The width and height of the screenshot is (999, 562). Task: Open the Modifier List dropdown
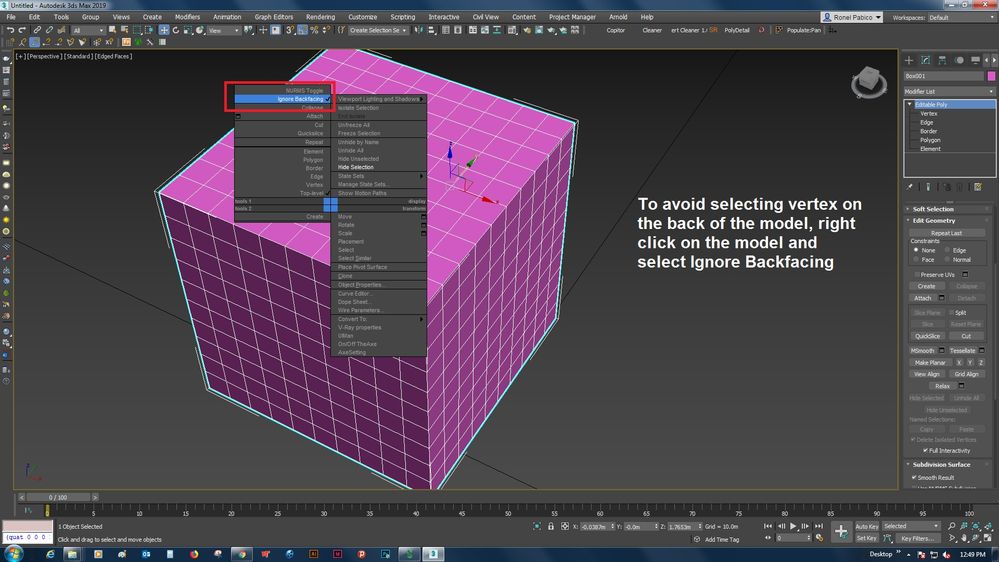(x=949, y=92)
